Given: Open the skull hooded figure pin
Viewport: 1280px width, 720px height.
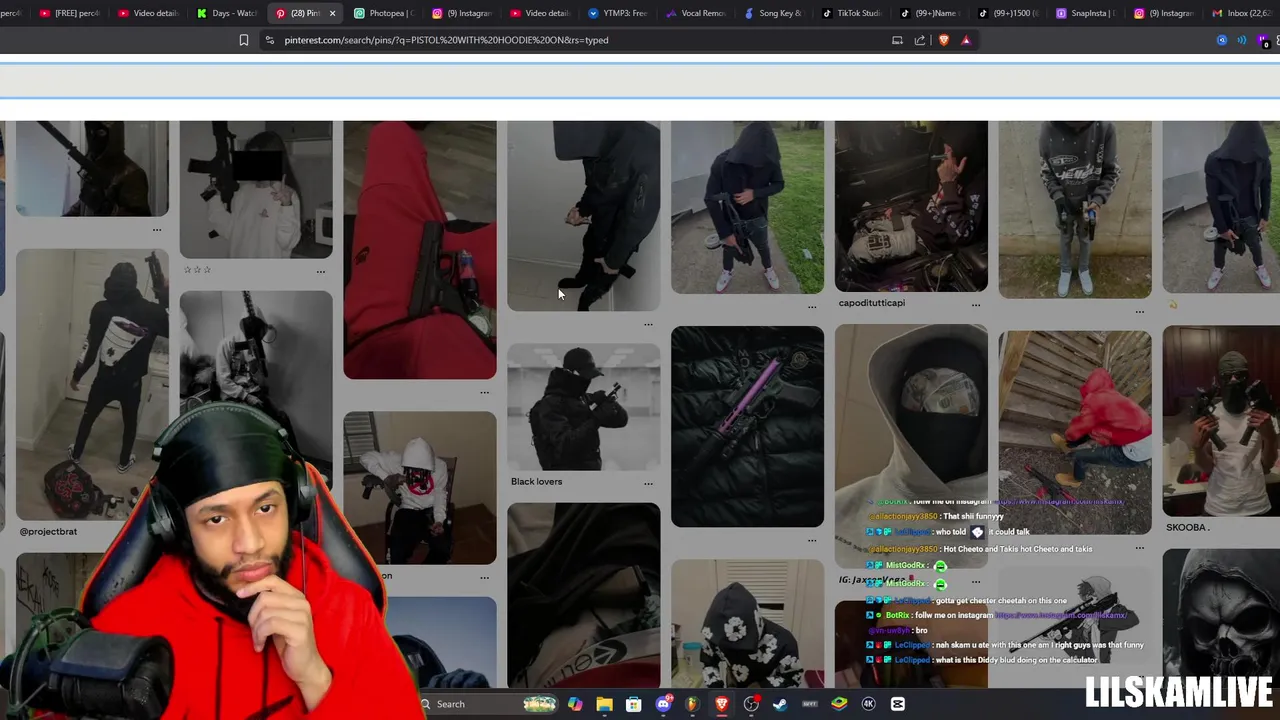Looking at the screenshot, I should 1222,620.
